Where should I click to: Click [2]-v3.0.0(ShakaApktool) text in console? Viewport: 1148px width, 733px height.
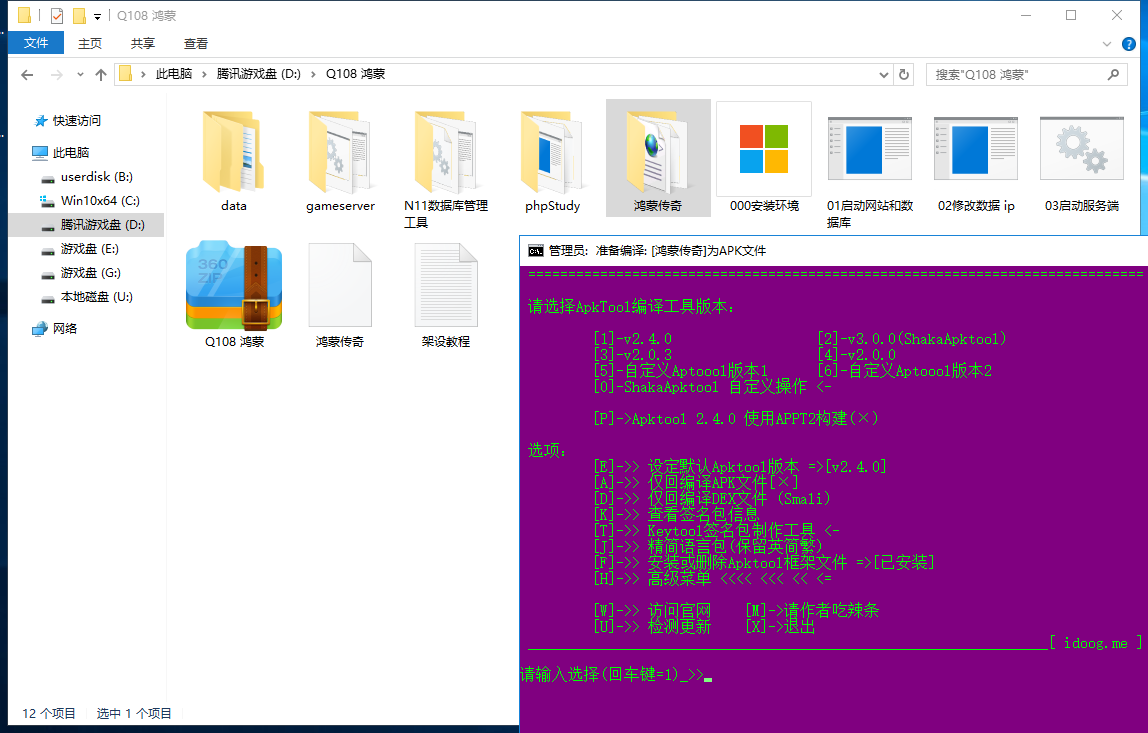tap(912, 339)
